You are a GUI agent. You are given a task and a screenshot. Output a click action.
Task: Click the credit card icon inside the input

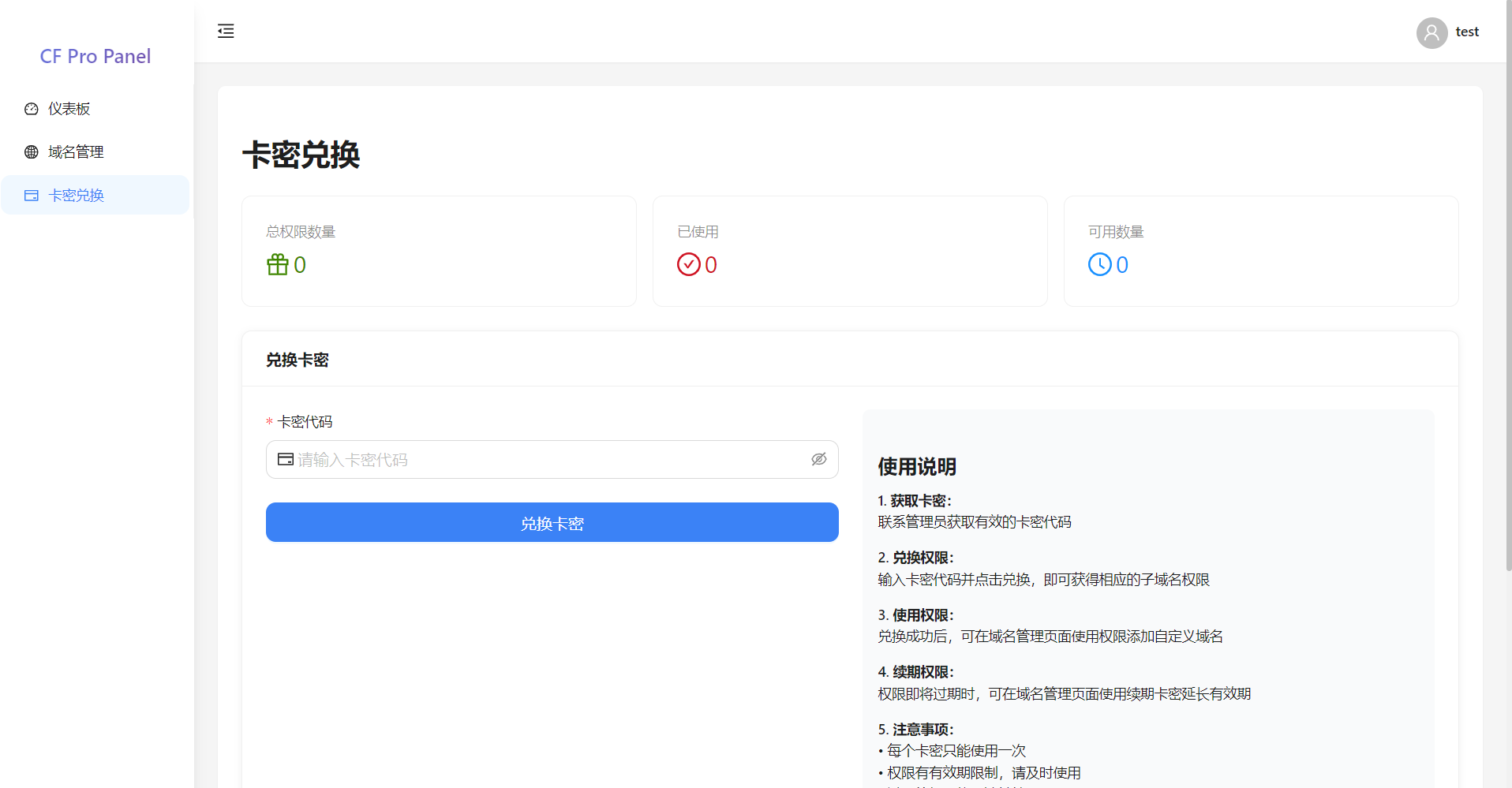[x=286, y=459]
